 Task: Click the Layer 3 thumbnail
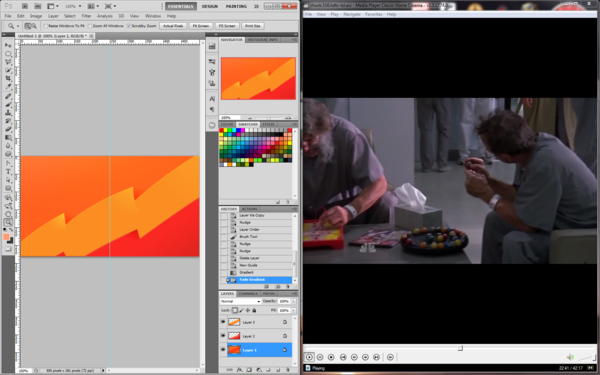click(234, 322)
